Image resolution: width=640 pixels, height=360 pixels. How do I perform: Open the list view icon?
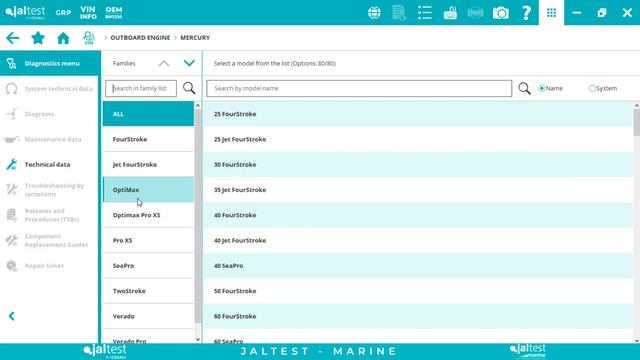coord(425,13)
